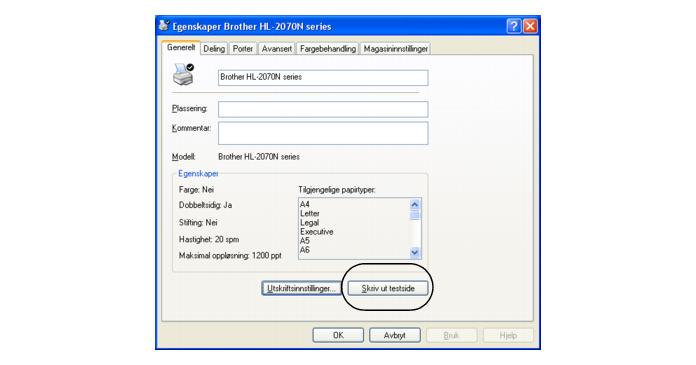The width and height of the screenshot is (696, 365).
Task: Click the paper types scrollbar thumb
Action: 415,215
